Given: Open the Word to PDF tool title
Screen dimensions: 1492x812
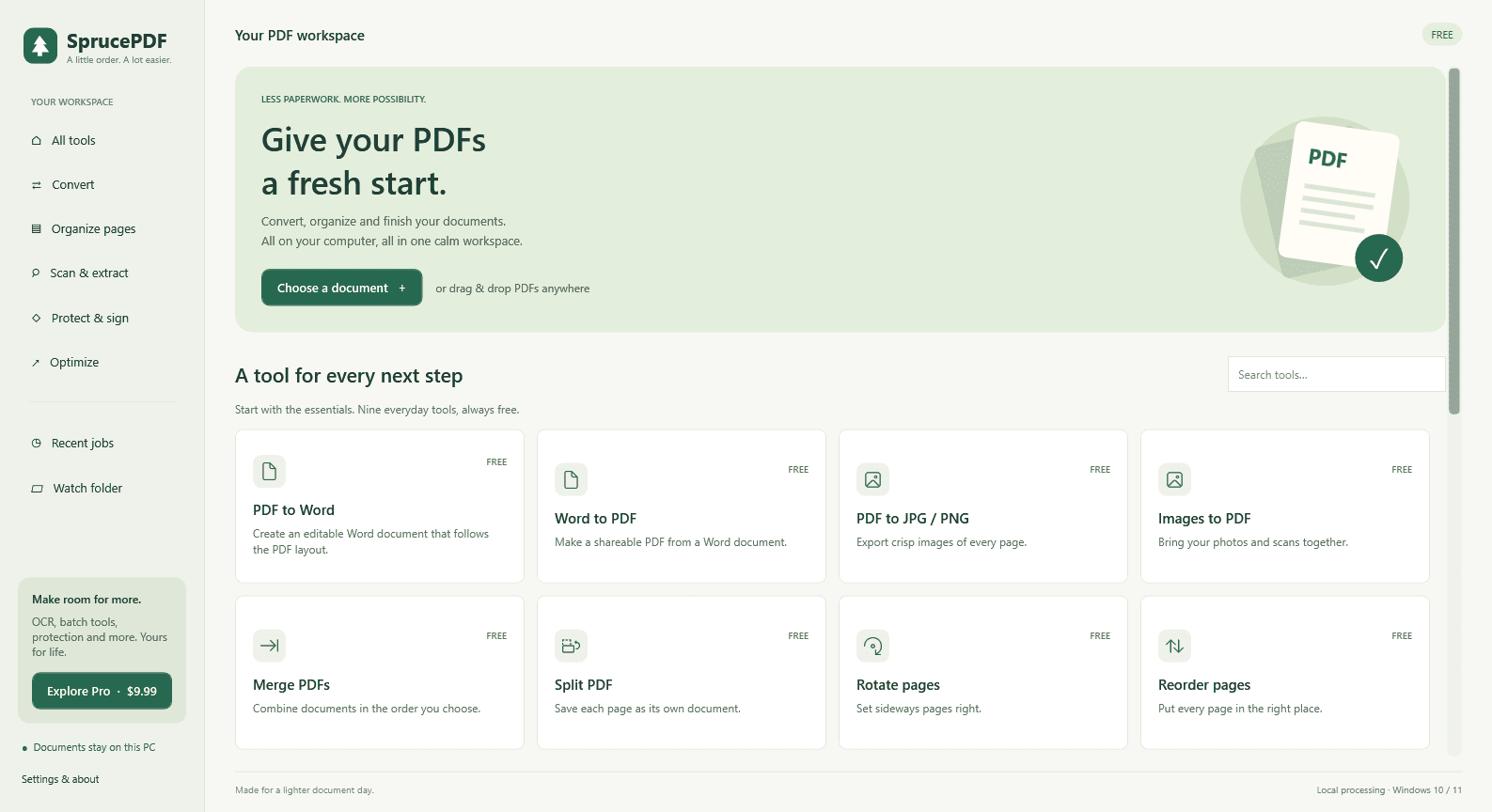Looking at the screenshot, I should [x=595, y=519].
